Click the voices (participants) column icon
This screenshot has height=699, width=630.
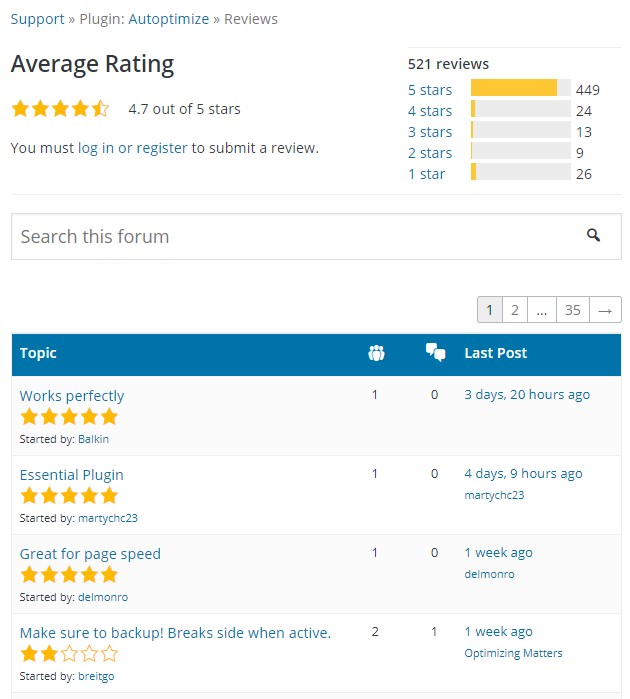376,353
